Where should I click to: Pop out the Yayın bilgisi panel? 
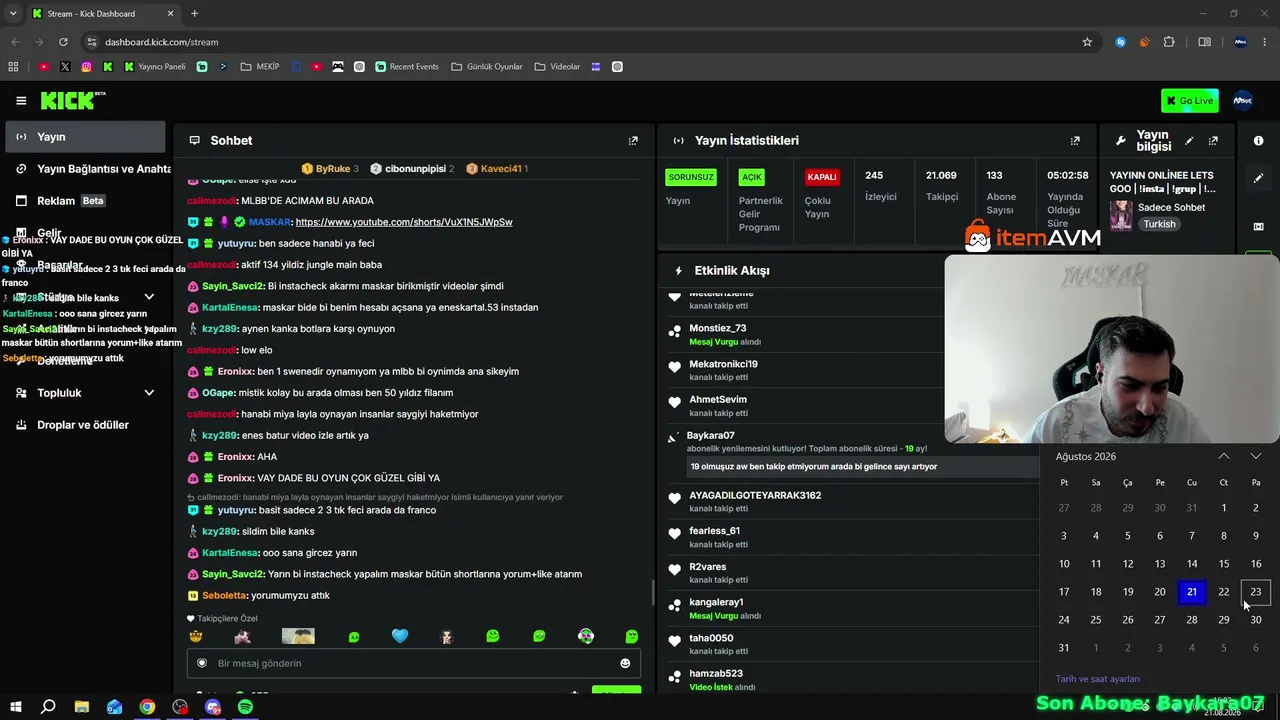click(x=1213, y=141)
